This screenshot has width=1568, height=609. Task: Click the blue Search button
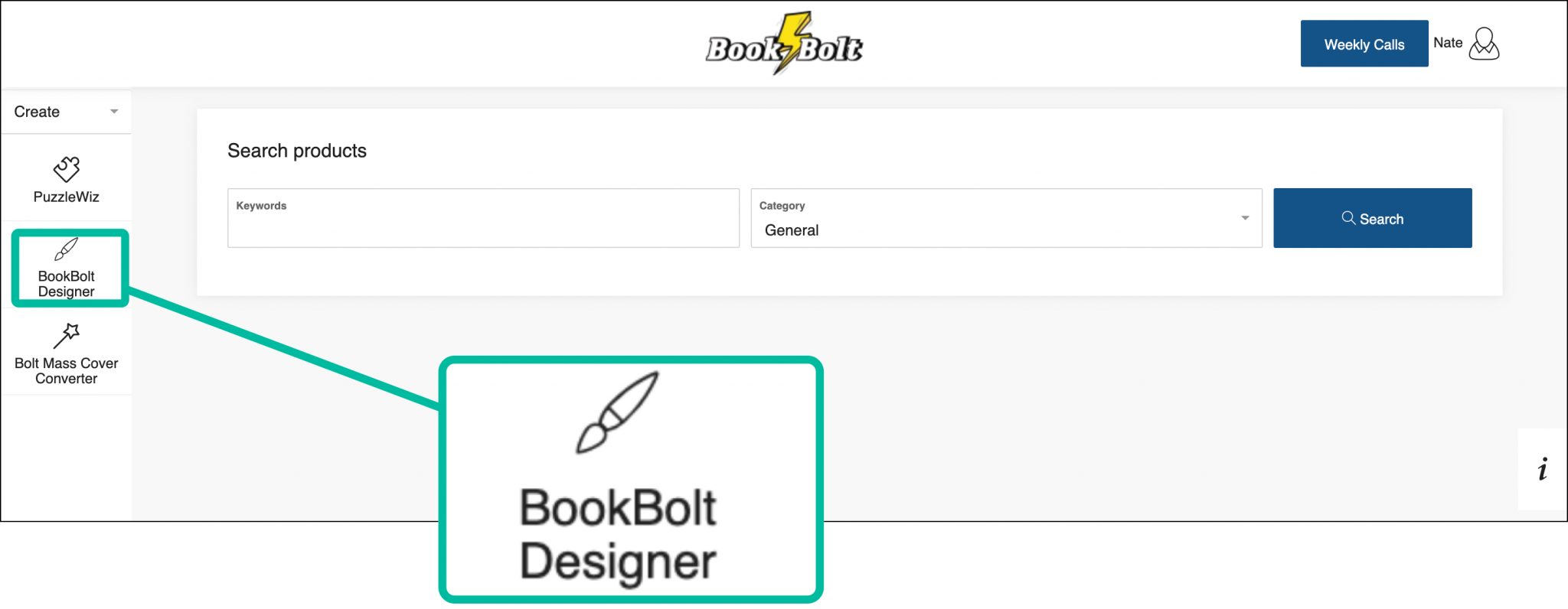1372,218
